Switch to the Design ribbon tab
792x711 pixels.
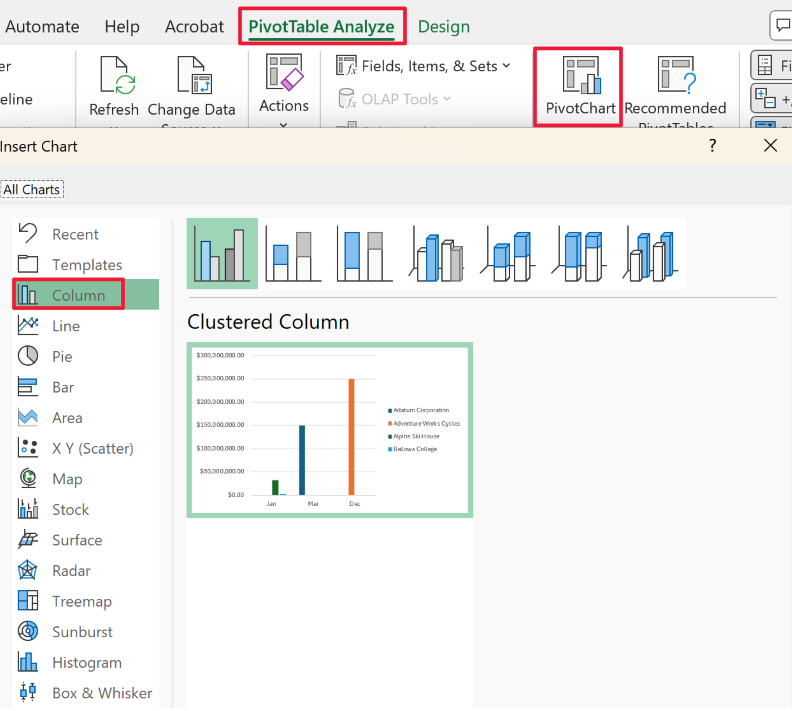[443, 26]
